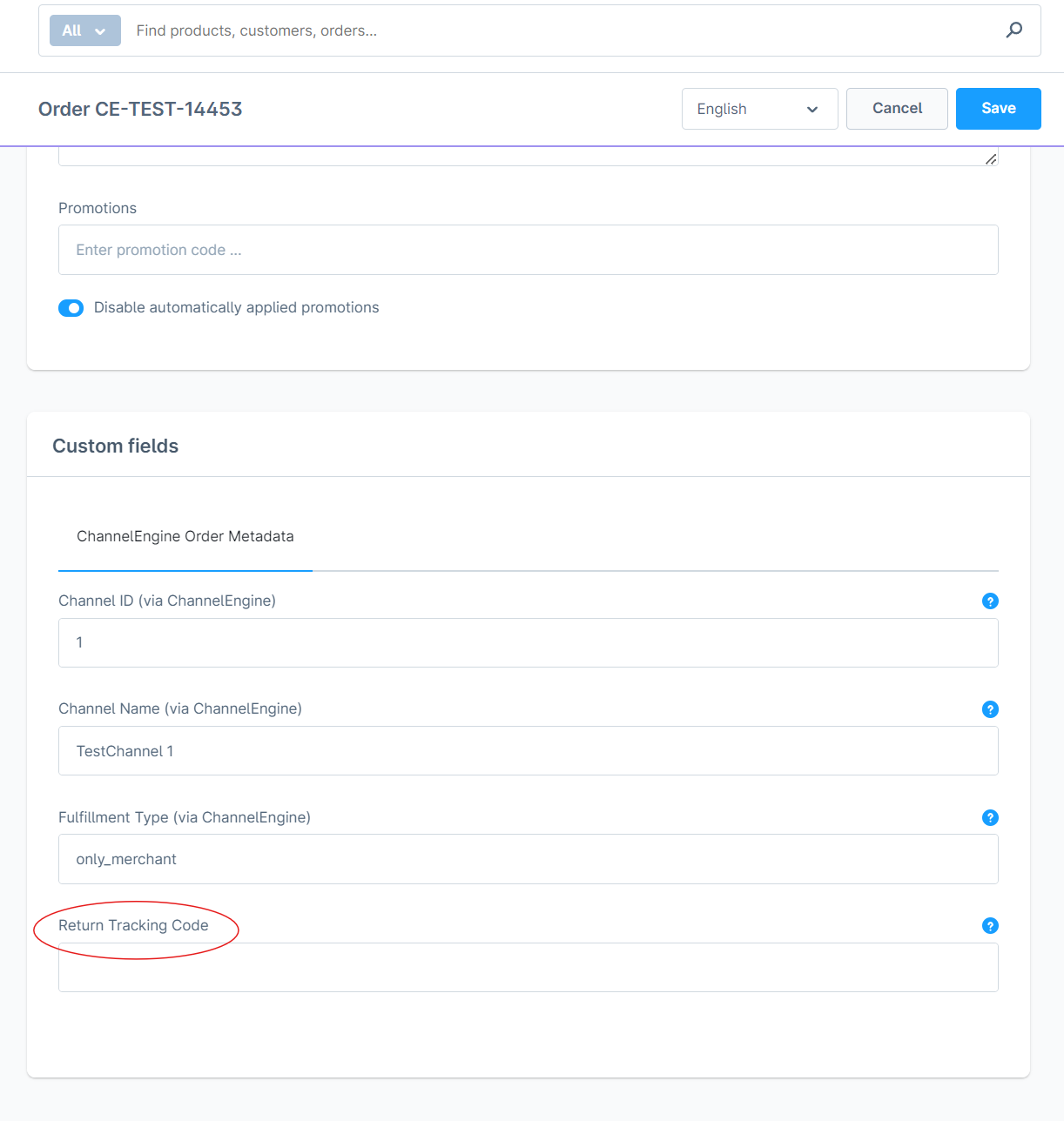Image resolution: width=1064 pixels, height=1121 pixels.
Task: Click into the Channel ID field
Action: pos(528,643)
